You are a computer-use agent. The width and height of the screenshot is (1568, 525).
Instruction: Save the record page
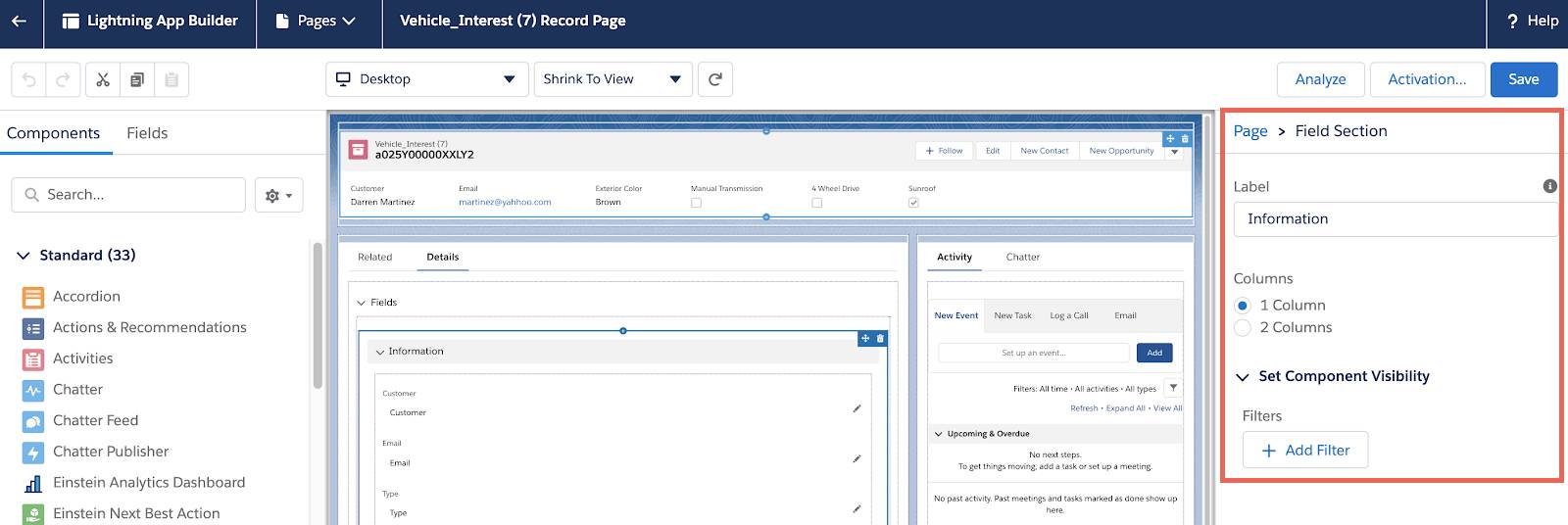pos(1524,79)
